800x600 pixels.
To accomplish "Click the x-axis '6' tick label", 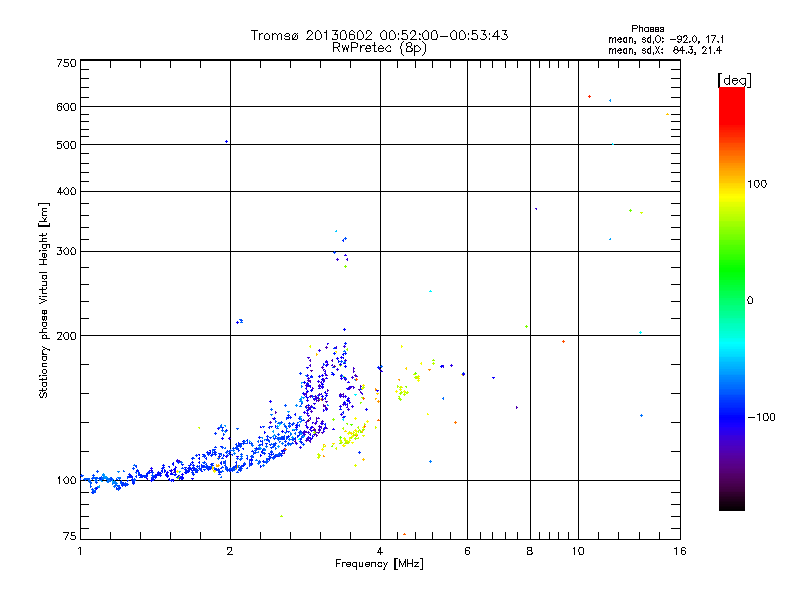I will 467,551.
